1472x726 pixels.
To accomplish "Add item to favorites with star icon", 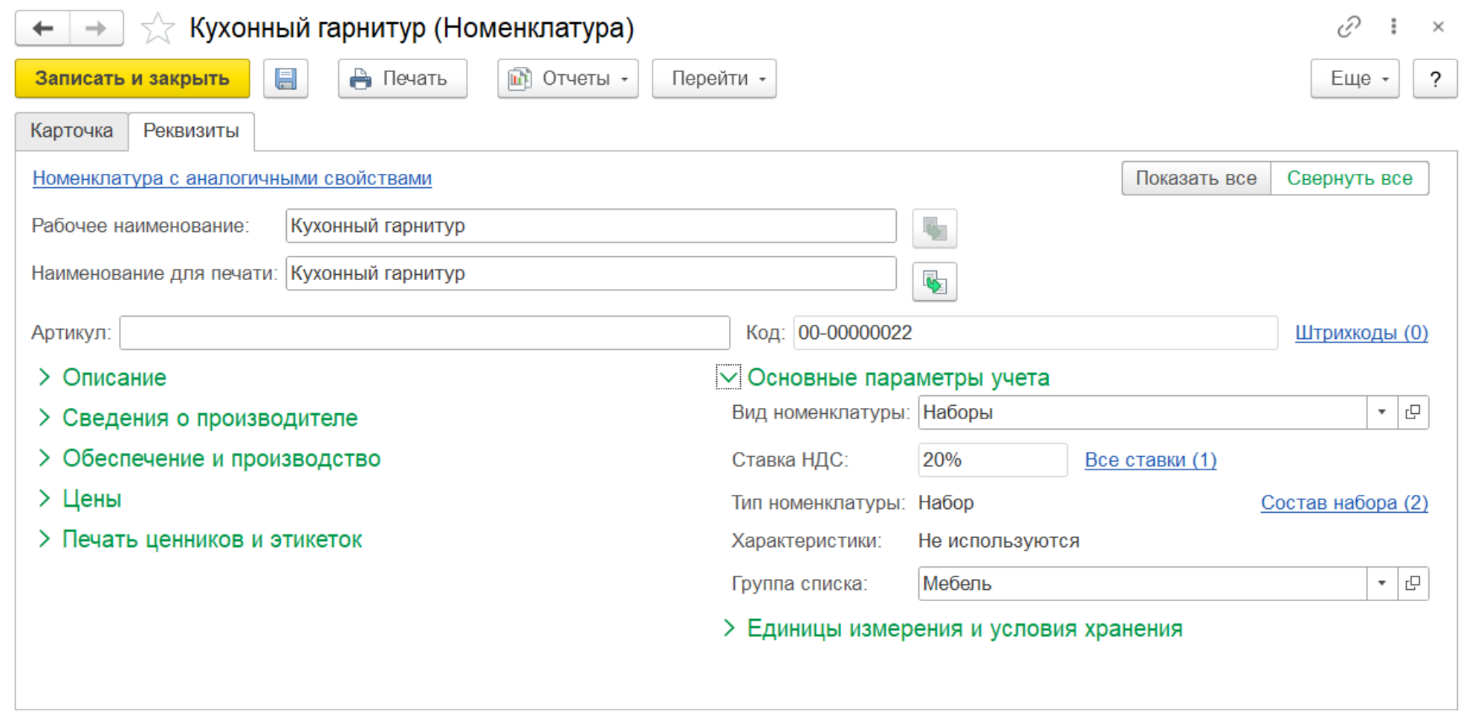I will (158, 29).
